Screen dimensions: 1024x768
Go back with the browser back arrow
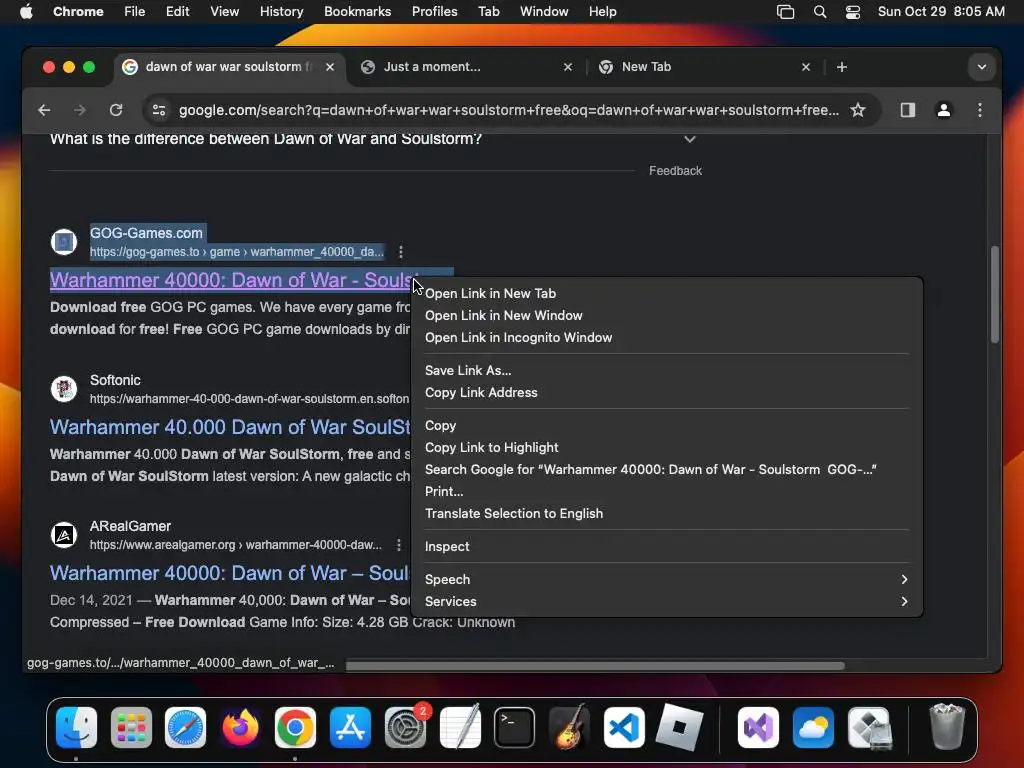[x=44, y=110]
